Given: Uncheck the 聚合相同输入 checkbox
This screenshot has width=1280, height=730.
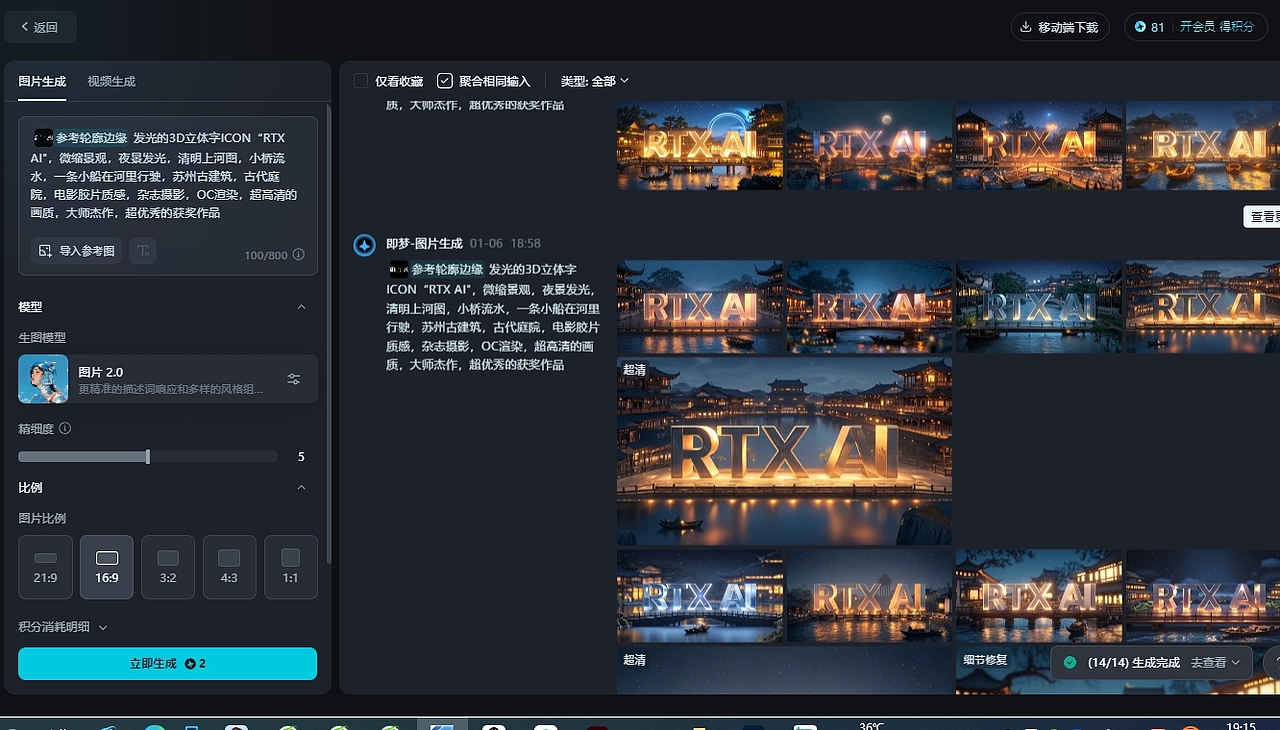Looking at the screenshot, I should coord(445,81).
